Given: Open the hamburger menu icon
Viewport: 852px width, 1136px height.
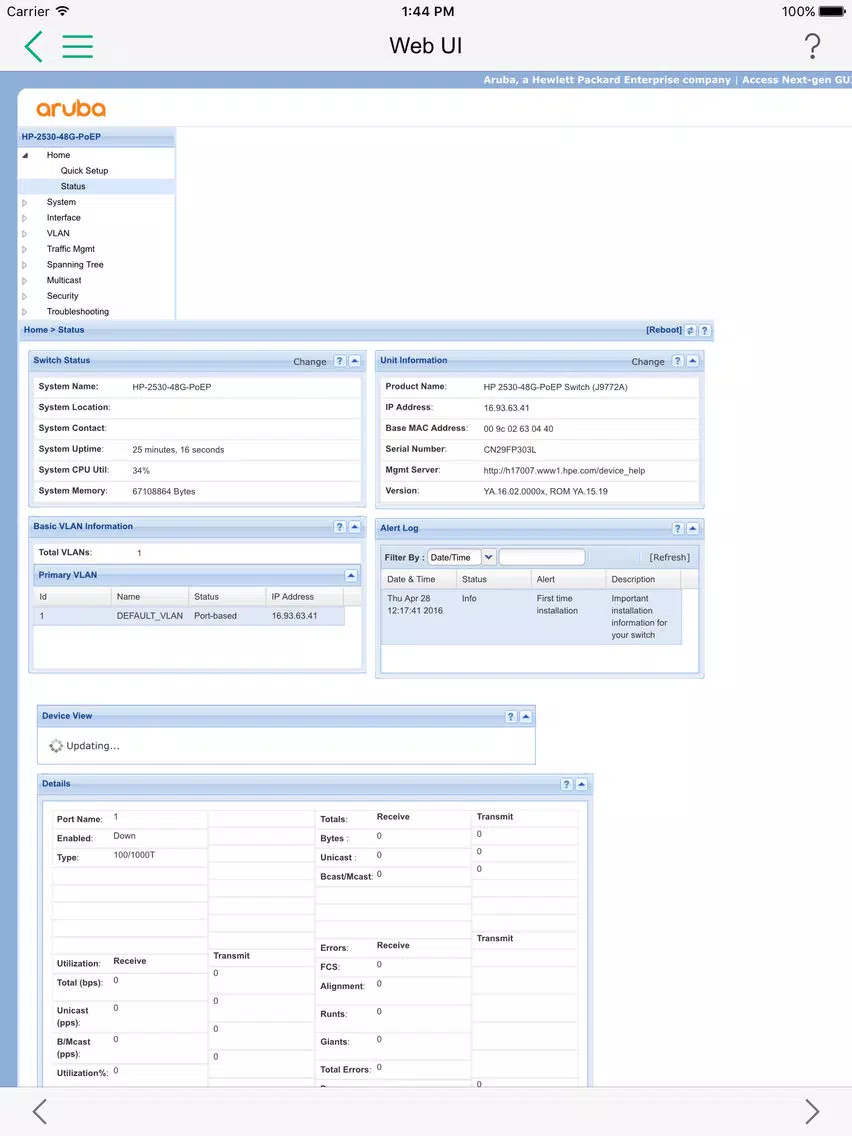Looking at the screenshot, I should tap(78, 46).
